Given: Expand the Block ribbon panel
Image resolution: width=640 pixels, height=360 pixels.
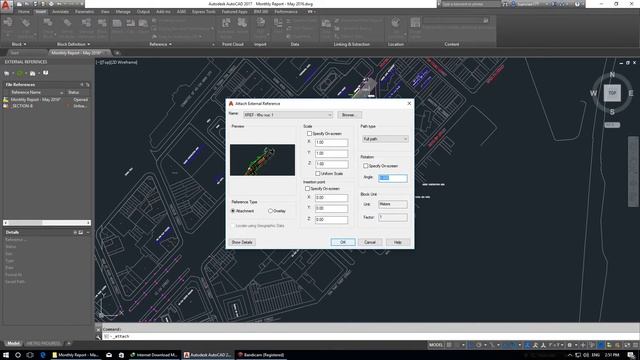Looking at the screenshot, I should (x=19, y=44).
